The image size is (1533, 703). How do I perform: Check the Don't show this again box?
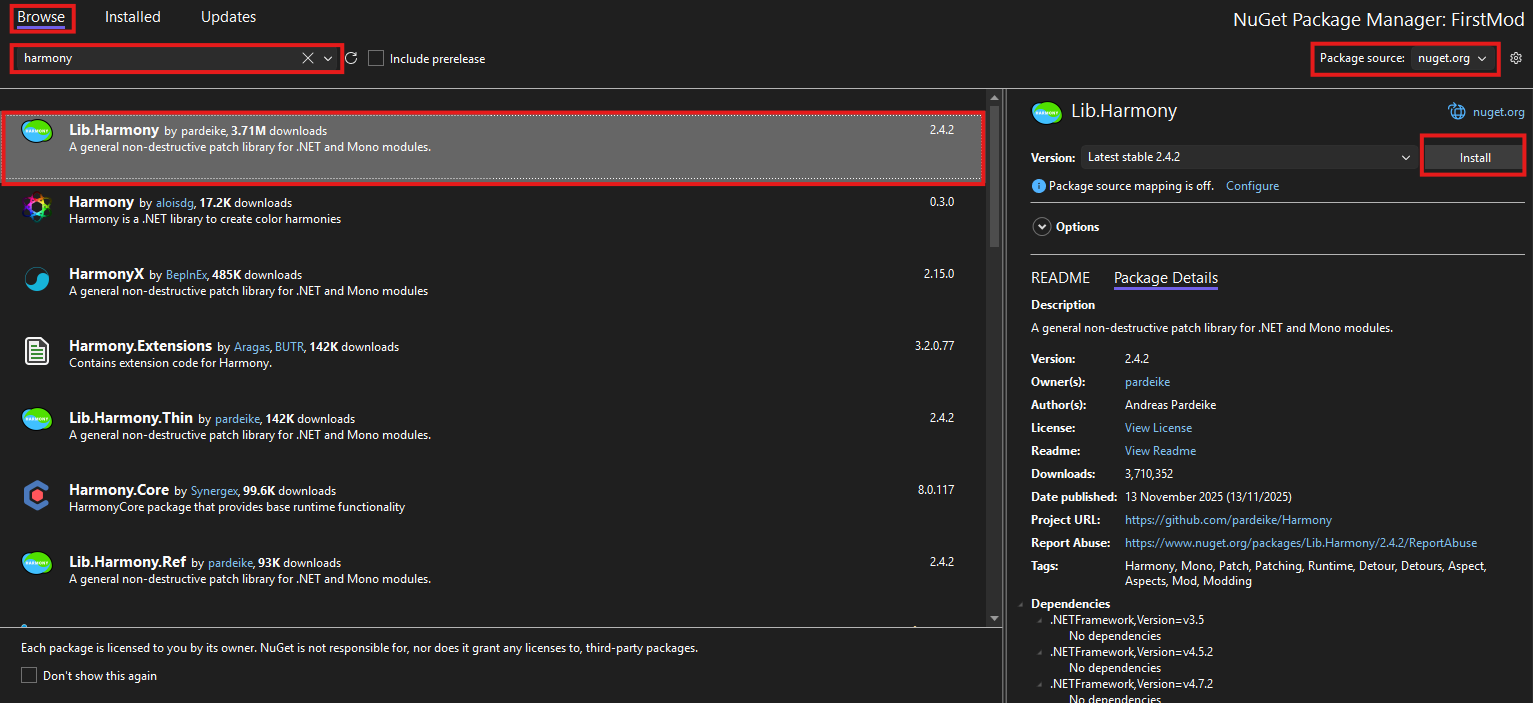tap(29, 675)
